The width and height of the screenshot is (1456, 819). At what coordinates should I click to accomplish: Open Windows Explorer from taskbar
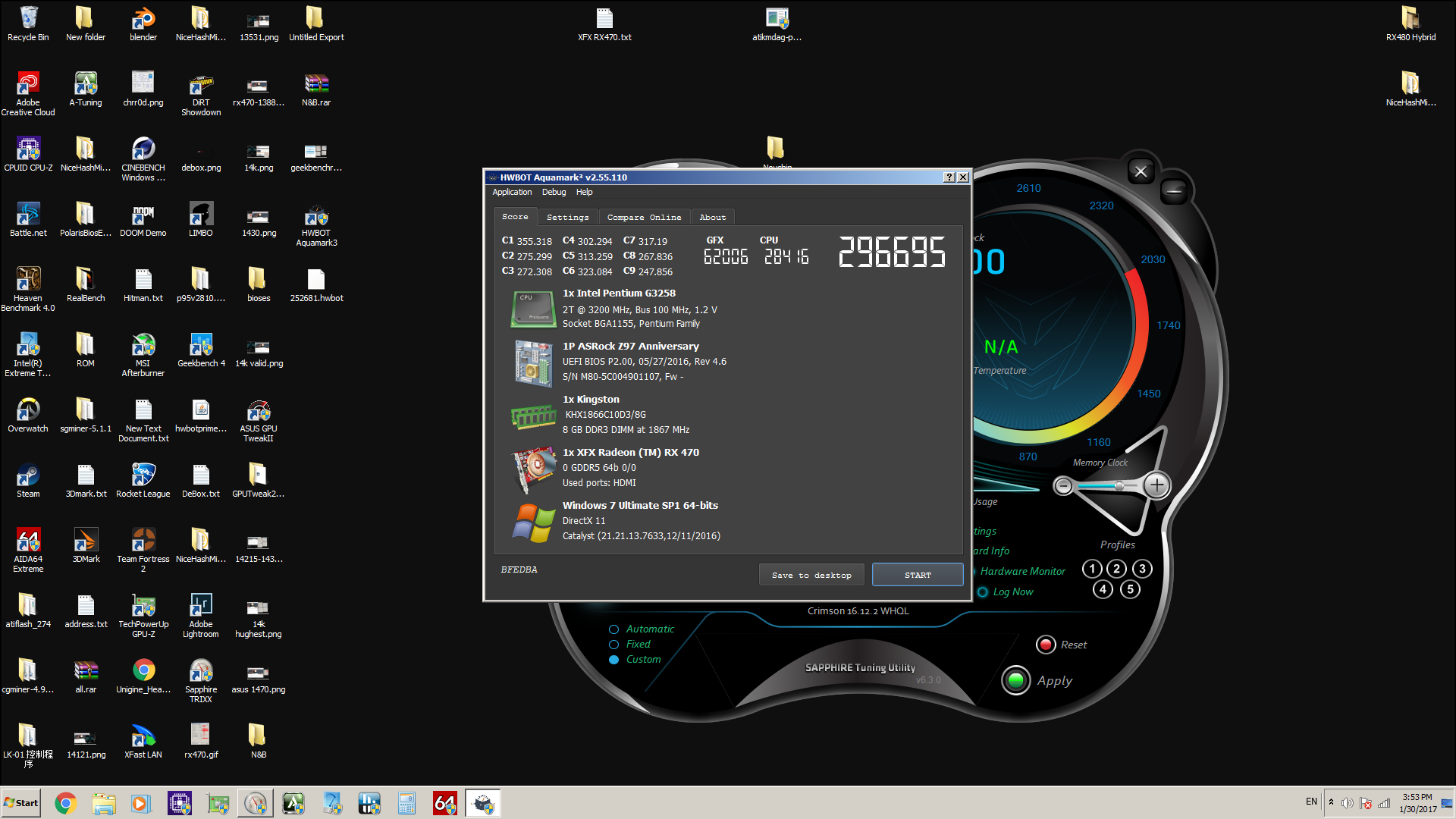[103, 803]
